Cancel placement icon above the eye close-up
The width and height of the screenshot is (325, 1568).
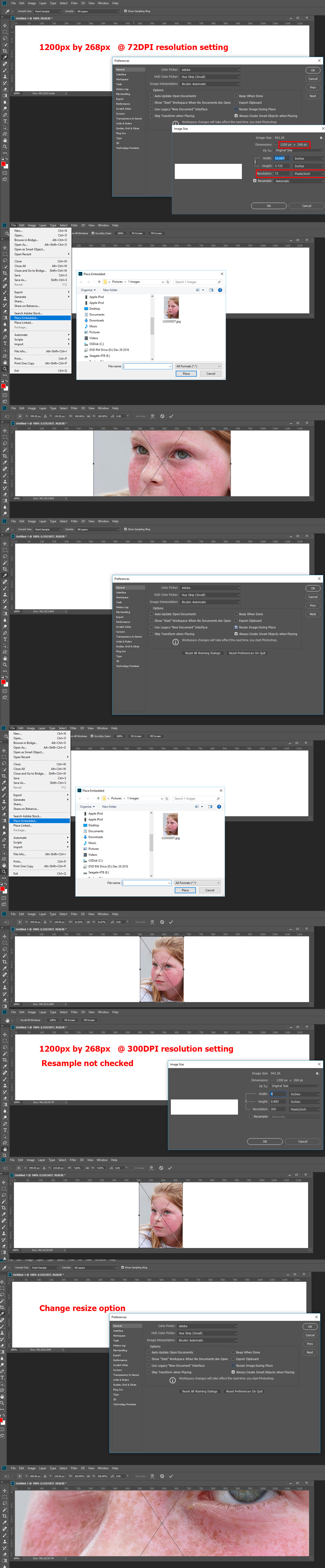coord(162,1476)
